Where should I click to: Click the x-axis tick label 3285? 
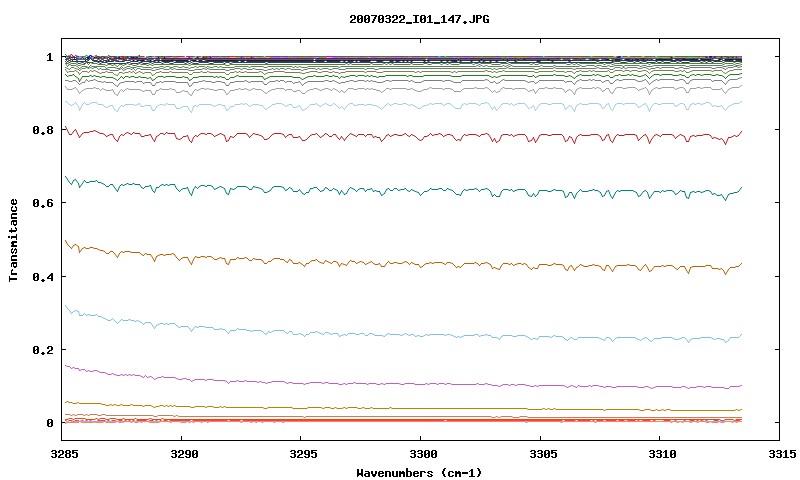click(x=65, y=454)
